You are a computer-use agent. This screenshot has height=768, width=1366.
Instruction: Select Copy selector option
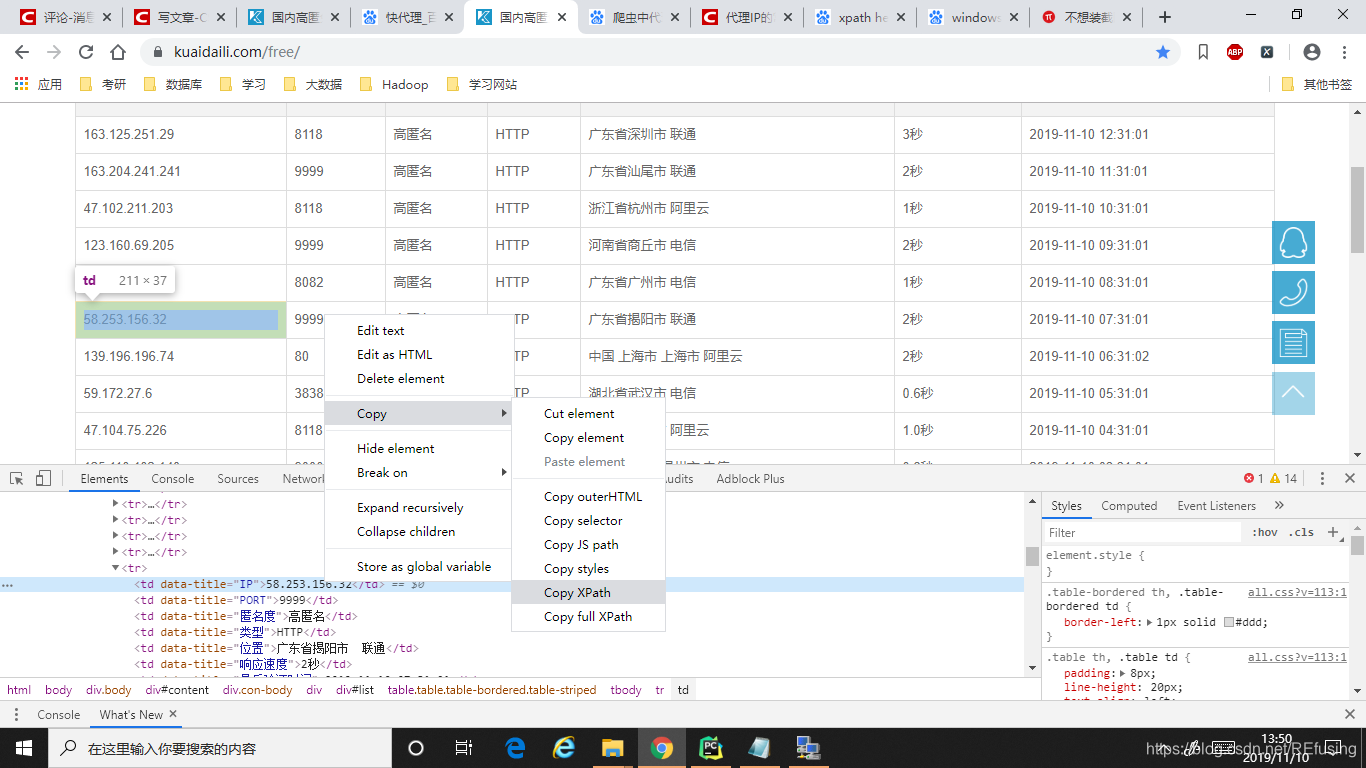tap(588, 520)
